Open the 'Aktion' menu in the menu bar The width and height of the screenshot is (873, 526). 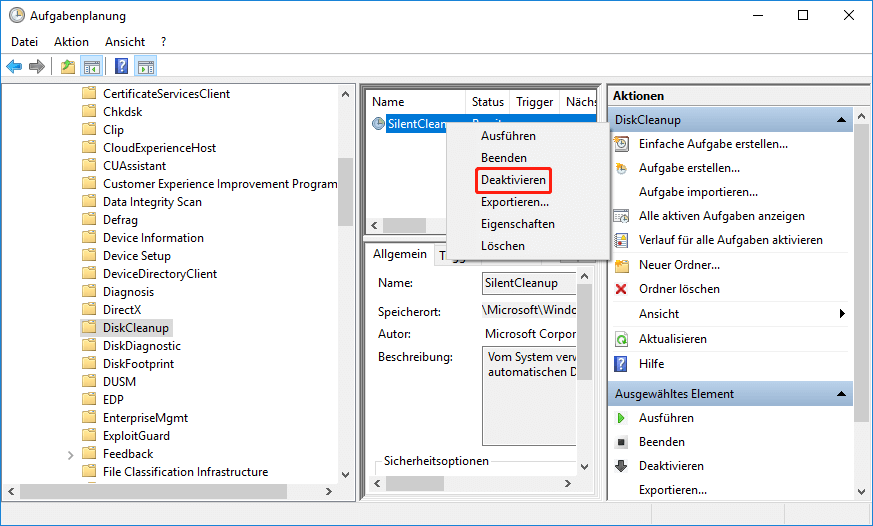click(71, 42)
